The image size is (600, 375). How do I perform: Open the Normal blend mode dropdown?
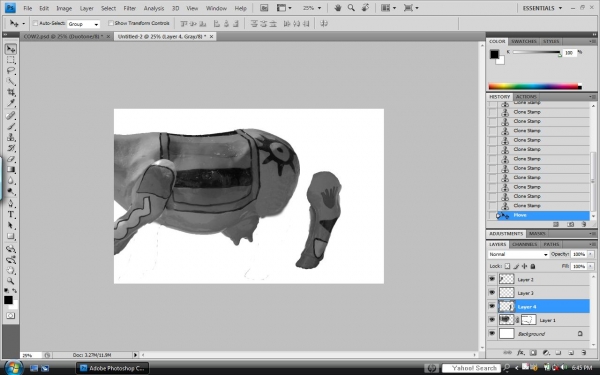518,254
